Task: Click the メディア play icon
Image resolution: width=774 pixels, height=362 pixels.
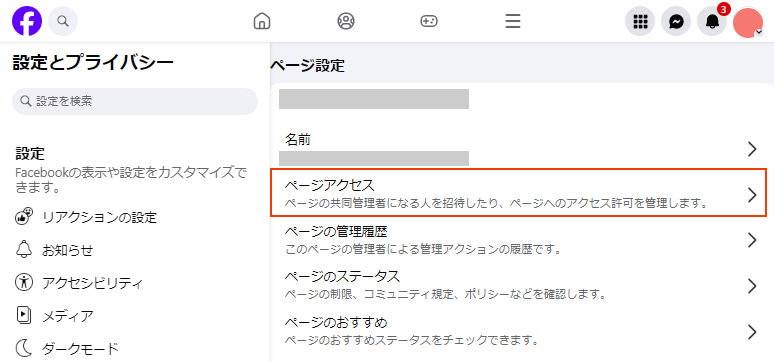Action: click(24, 315)
